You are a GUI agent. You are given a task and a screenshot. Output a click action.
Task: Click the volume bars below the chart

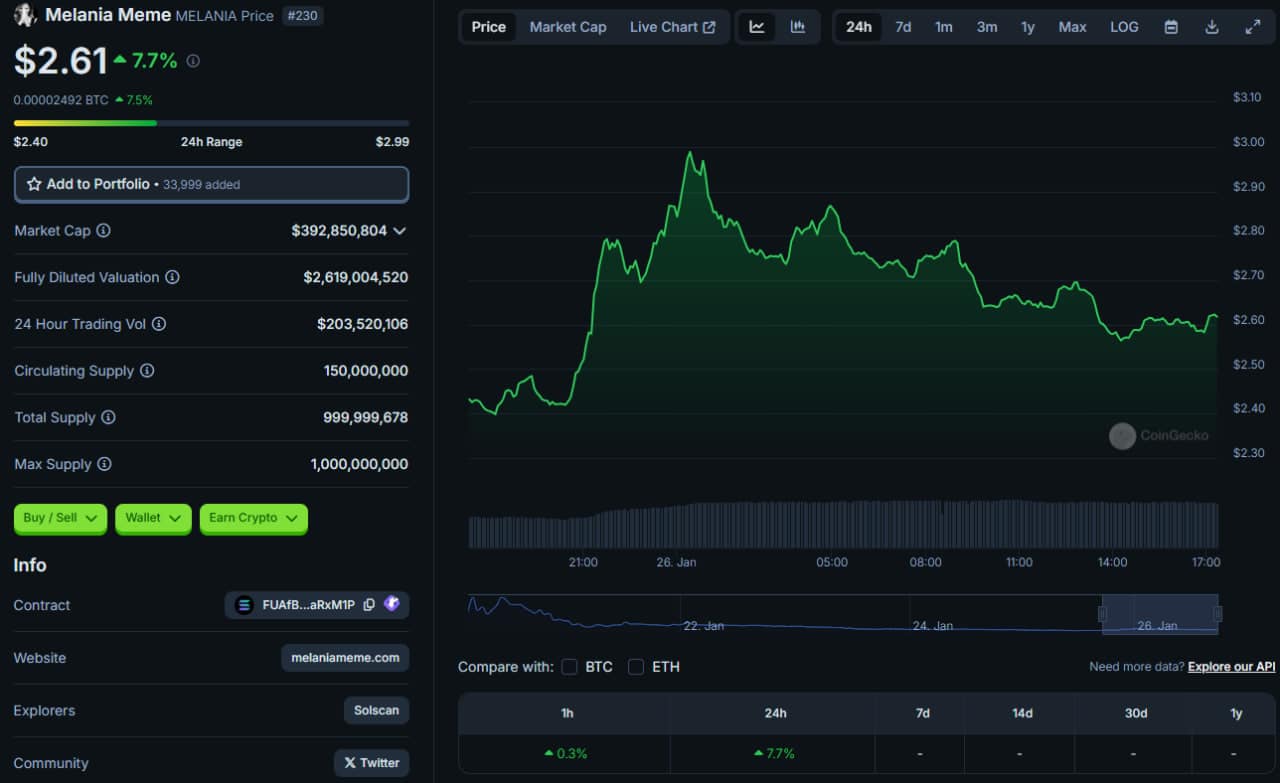(x=843, y=525)
